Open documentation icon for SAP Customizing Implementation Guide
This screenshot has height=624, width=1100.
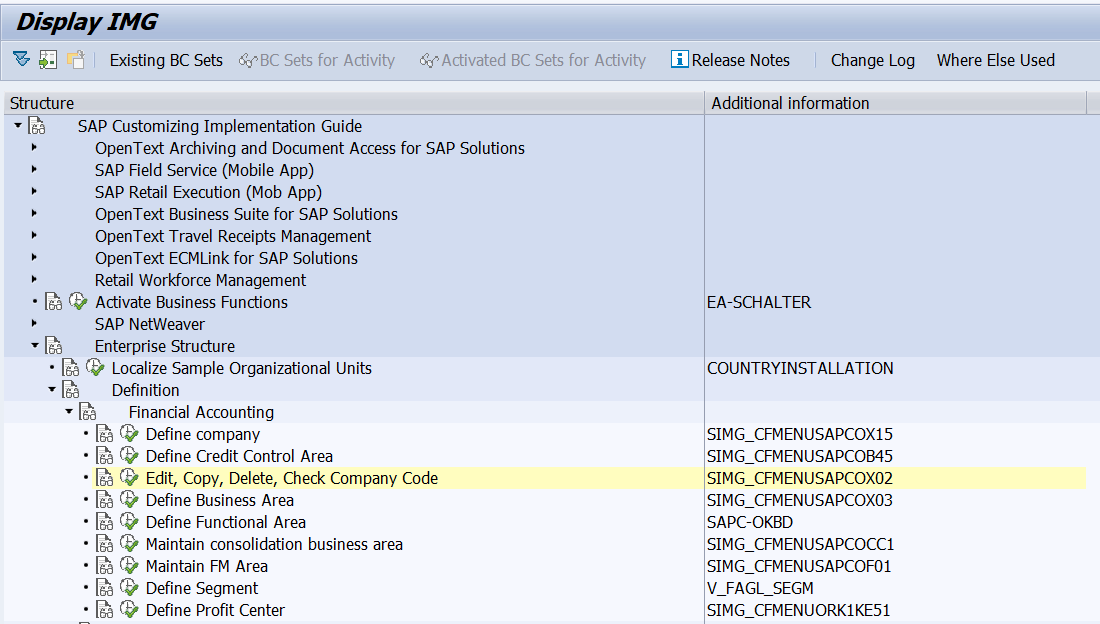[x=37, y=126]
